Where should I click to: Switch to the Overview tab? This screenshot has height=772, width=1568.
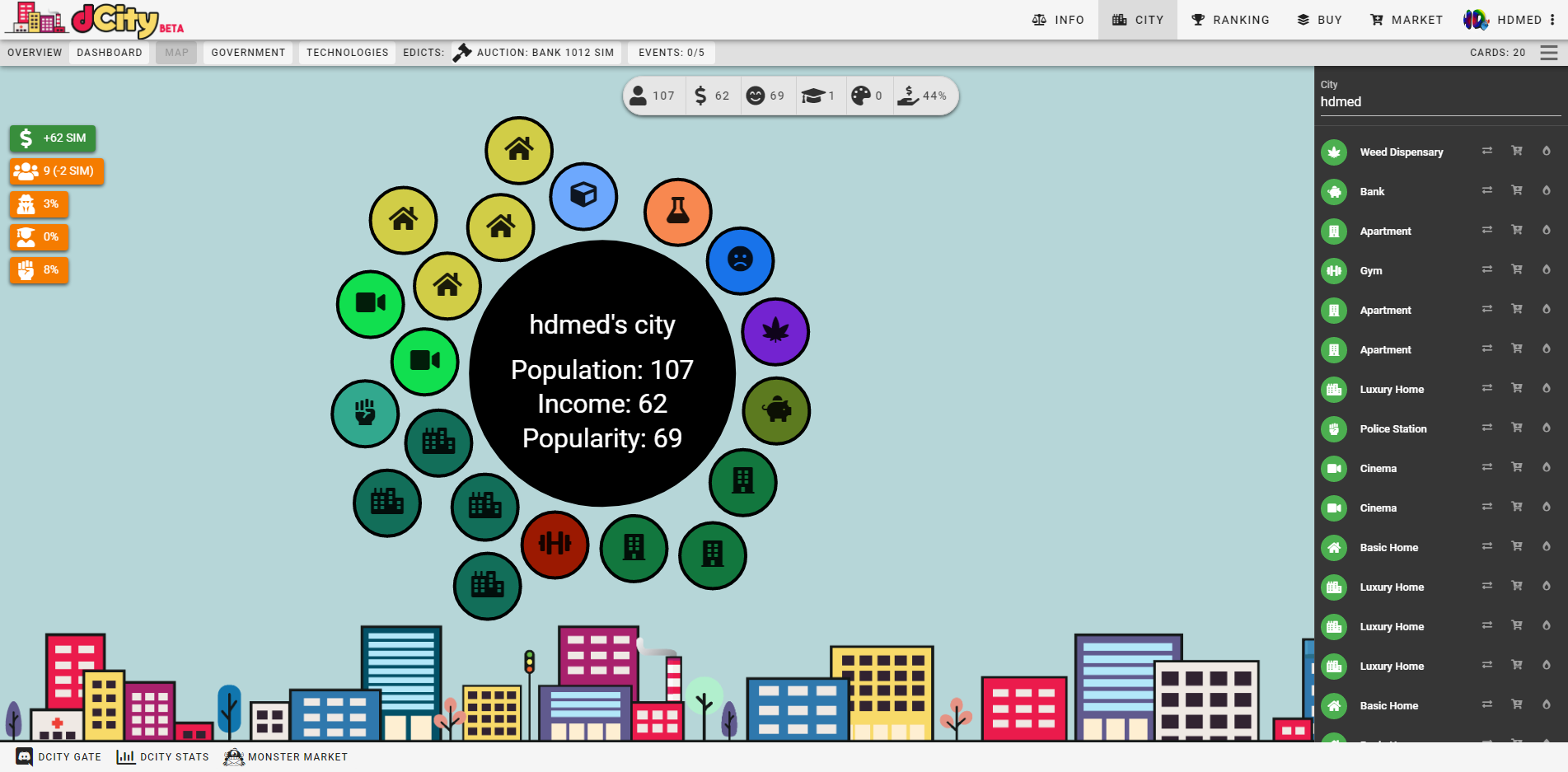(35, 53)
